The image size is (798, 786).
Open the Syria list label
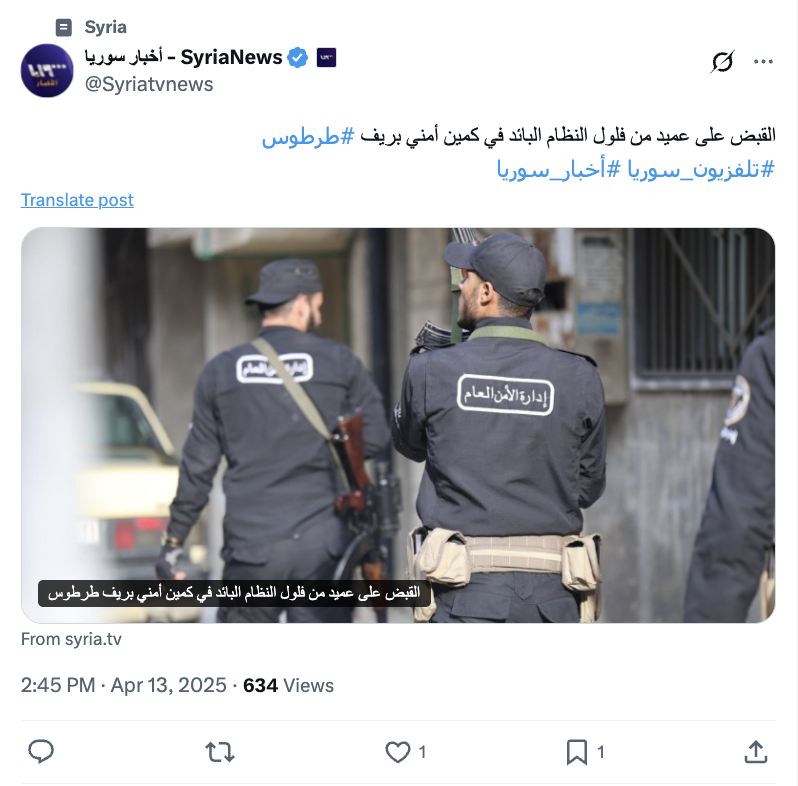pos(105,27)
